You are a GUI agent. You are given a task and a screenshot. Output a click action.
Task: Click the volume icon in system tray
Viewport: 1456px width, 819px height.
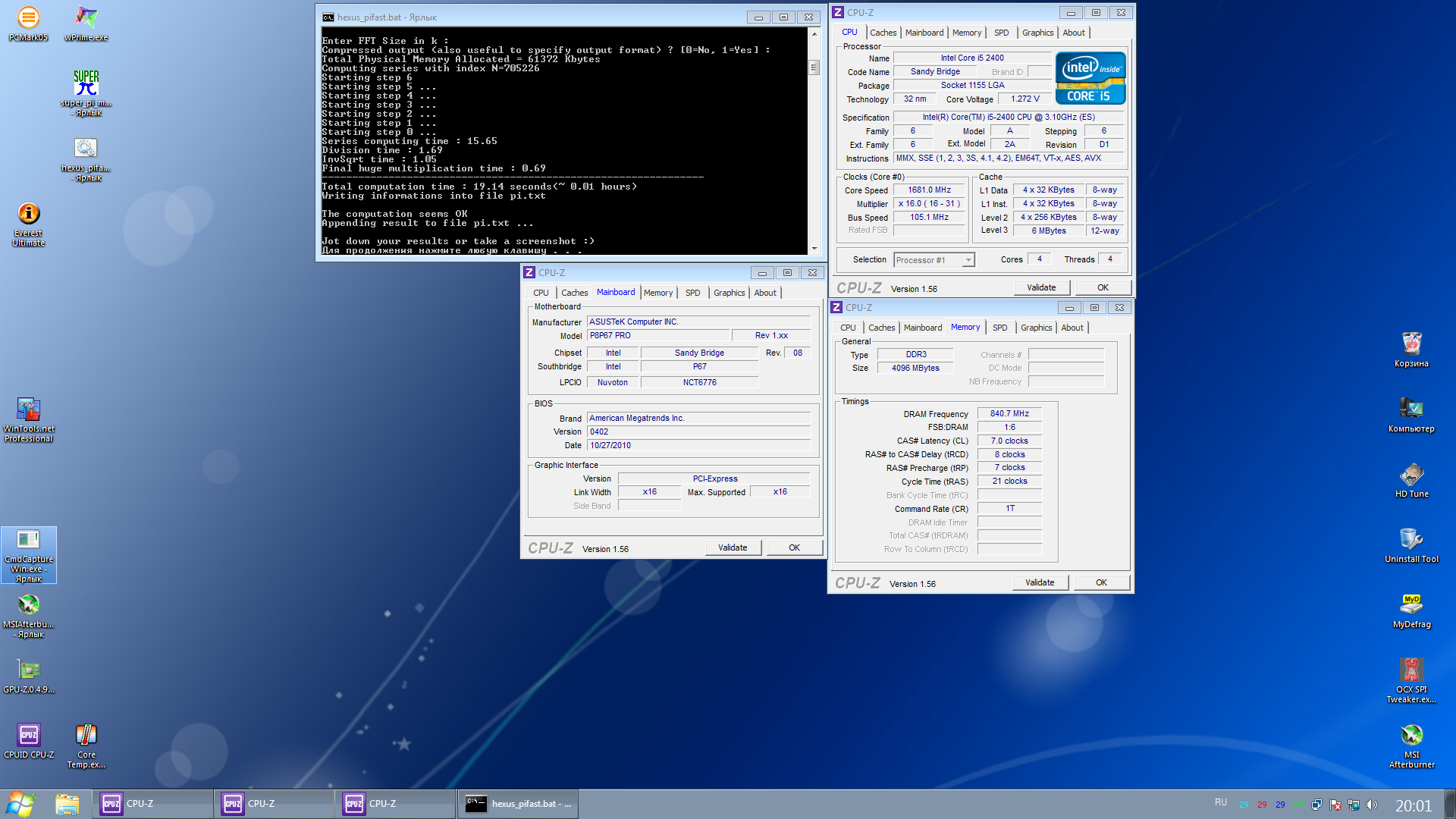coord(1371,805)
